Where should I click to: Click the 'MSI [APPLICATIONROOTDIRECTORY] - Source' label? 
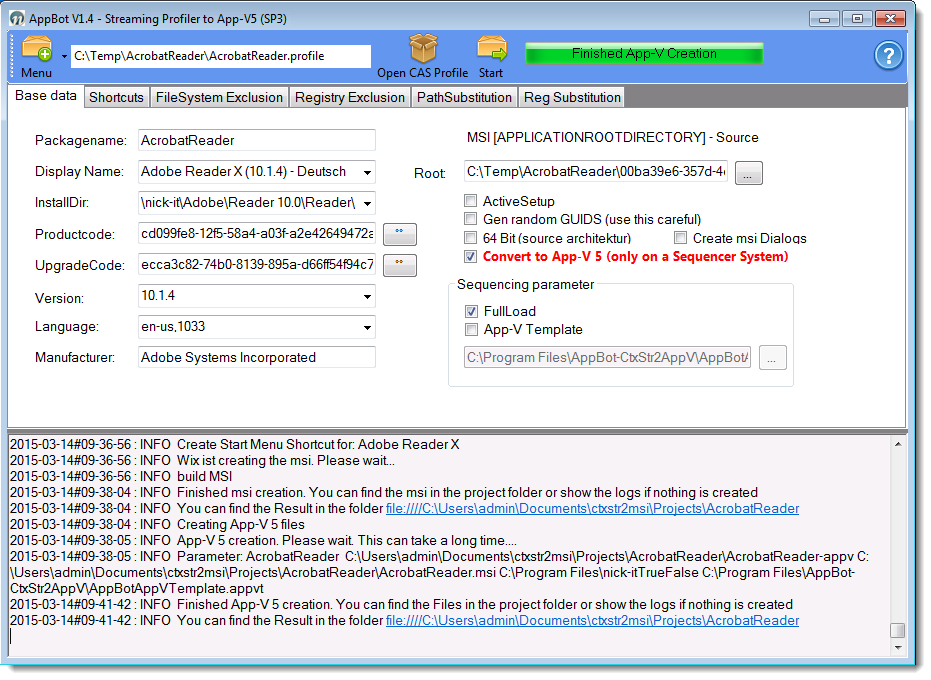pos(613,138)
